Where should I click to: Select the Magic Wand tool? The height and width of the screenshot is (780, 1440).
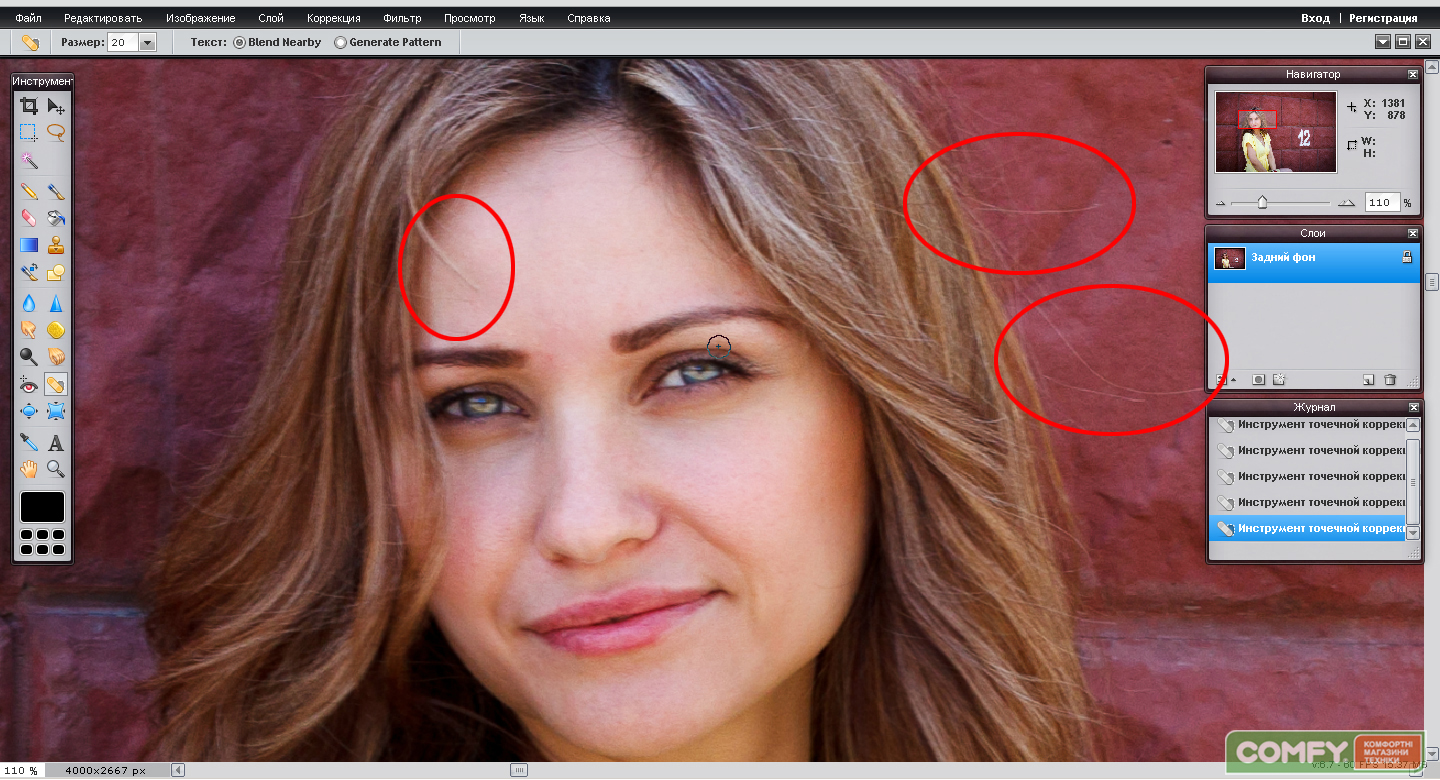pyautogui.click(x=29, y=160)
